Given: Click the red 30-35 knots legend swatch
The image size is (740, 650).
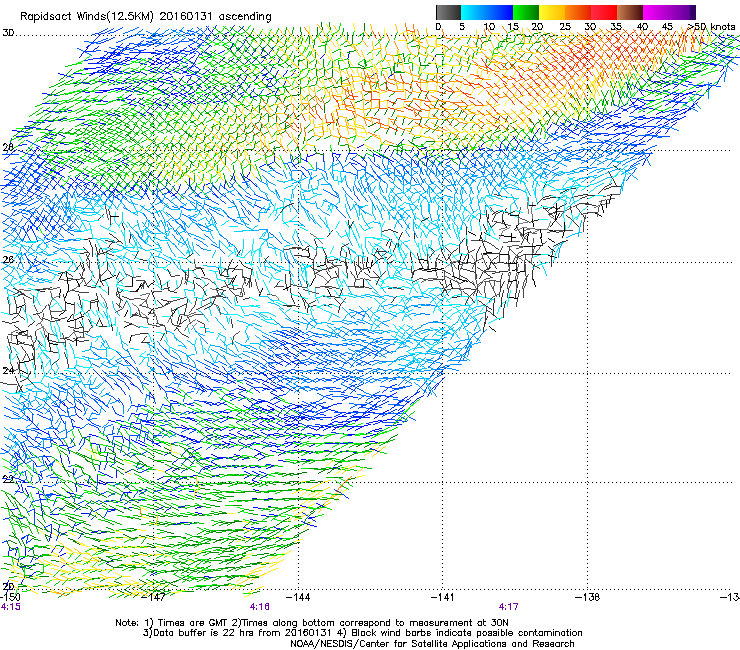Looking at the screenshot, I should click(604, 12).
